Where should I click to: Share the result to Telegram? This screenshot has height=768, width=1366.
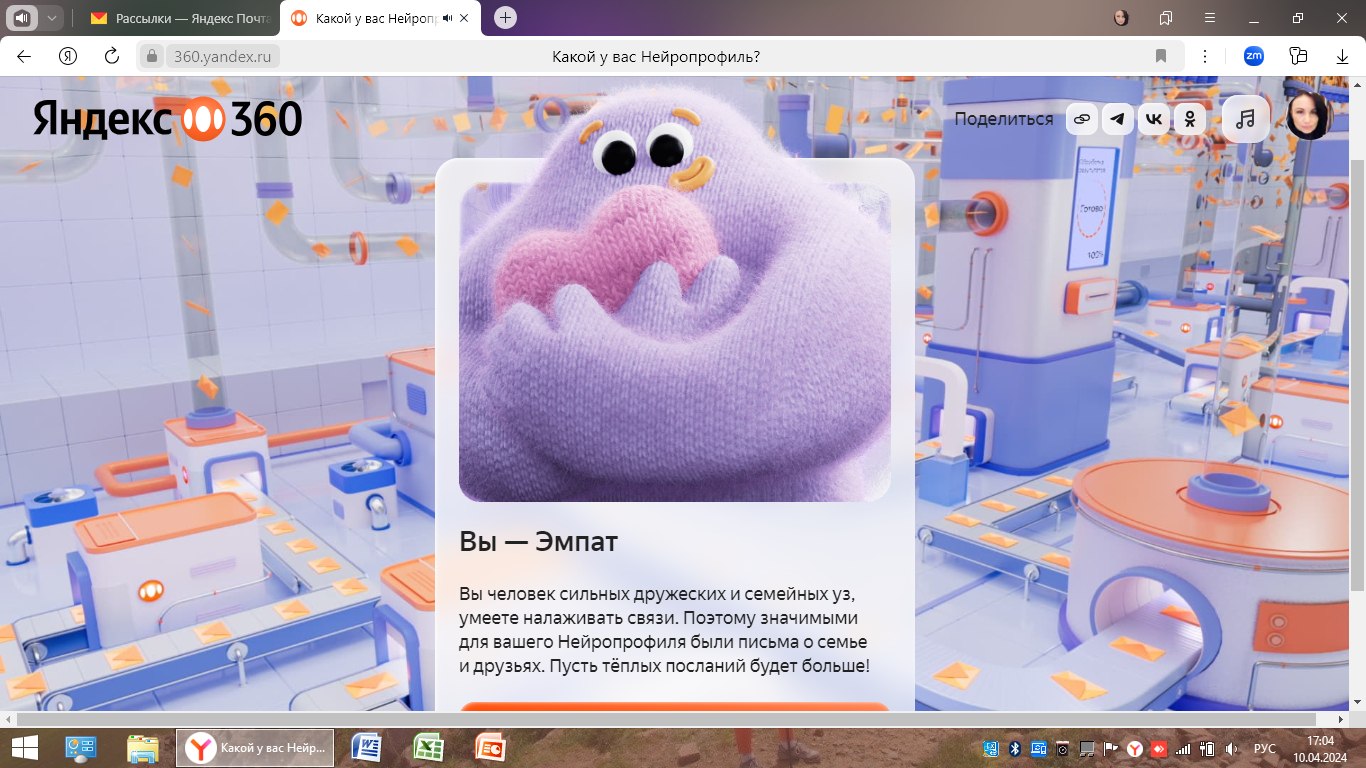coord(1118,119)
